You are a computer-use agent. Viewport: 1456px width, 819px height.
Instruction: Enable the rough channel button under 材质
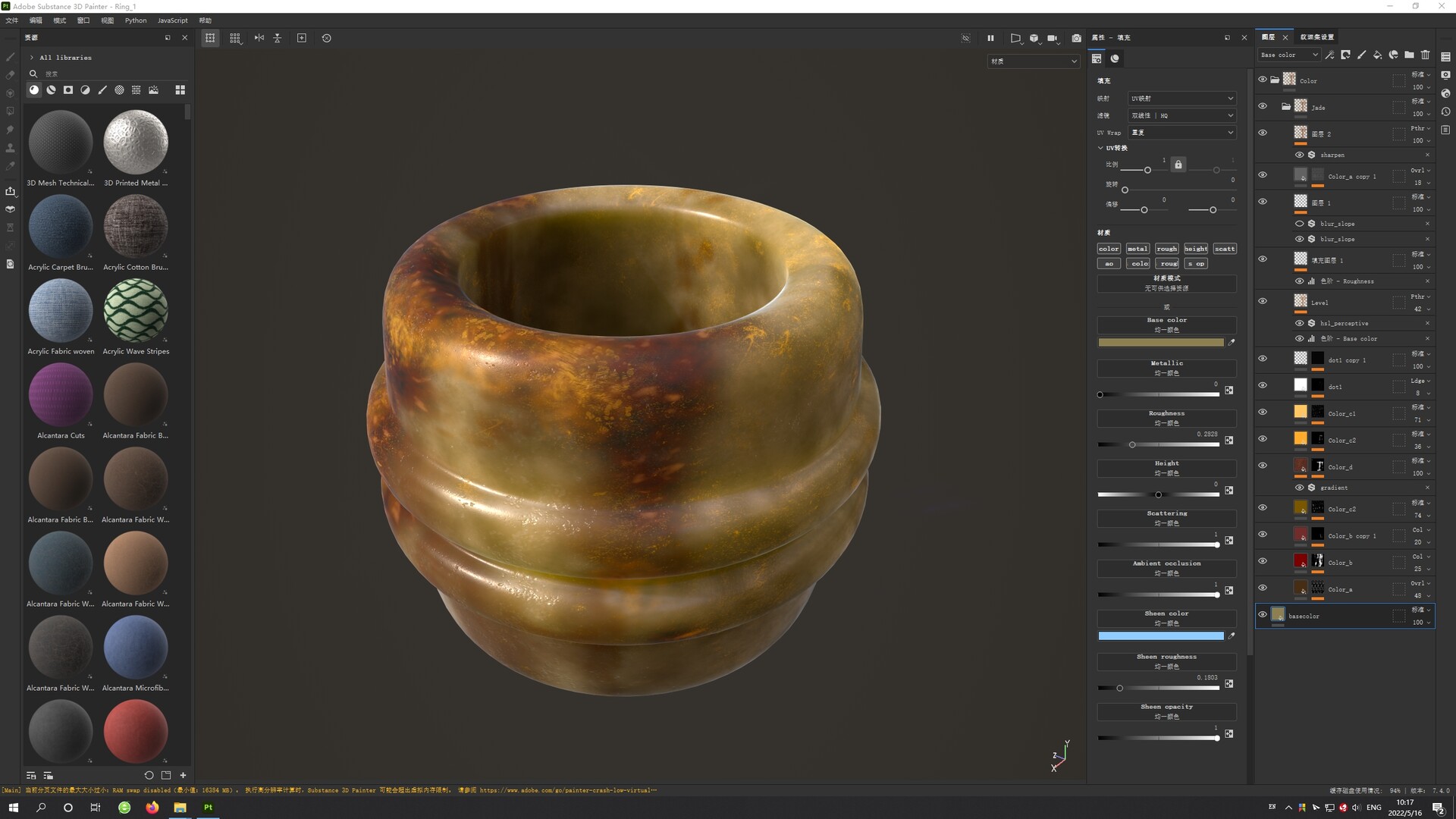pos(1167,248)
